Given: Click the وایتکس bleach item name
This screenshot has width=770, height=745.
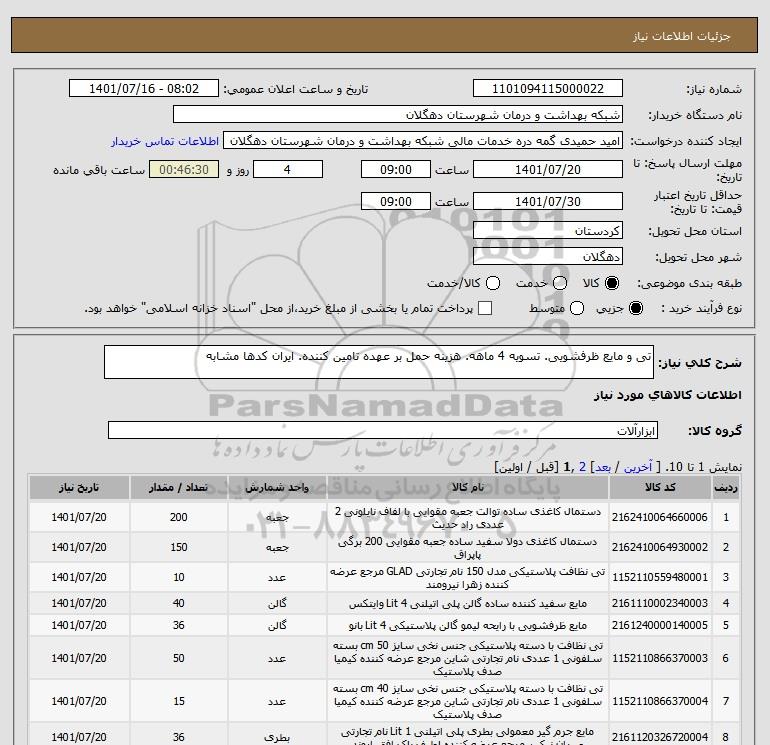Looking at the screenshot, I should pyautogui.click(x=468, y=604).
